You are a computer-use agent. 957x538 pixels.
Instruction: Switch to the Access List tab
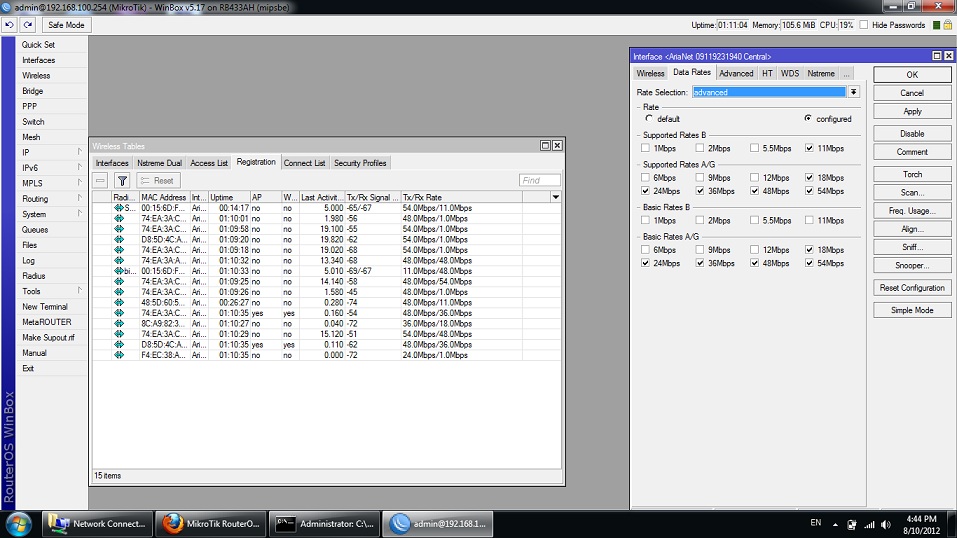(x=209, y=163)
